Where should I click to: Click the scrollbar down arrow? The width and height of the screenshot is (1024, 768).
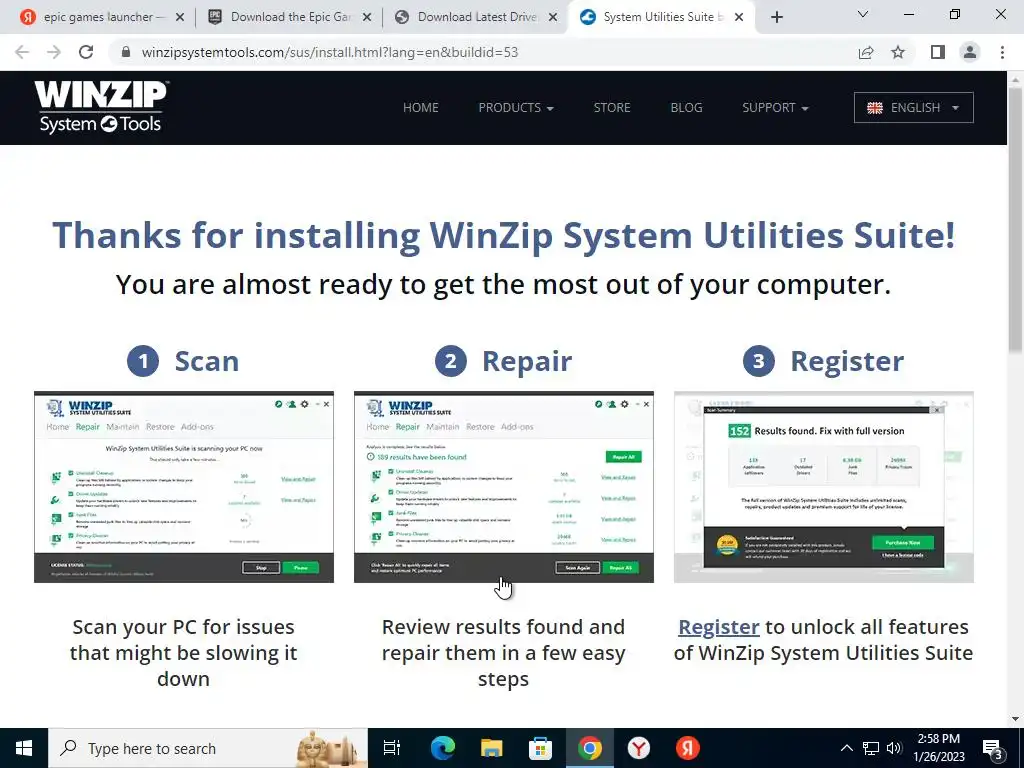(x=1016, y=719)
